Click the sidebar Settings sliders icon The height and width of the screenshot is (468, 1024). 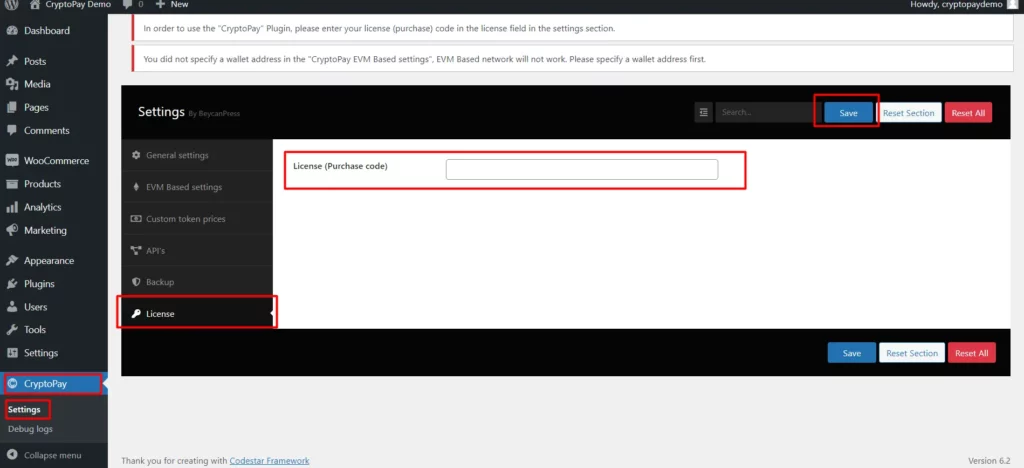point(12,353)
